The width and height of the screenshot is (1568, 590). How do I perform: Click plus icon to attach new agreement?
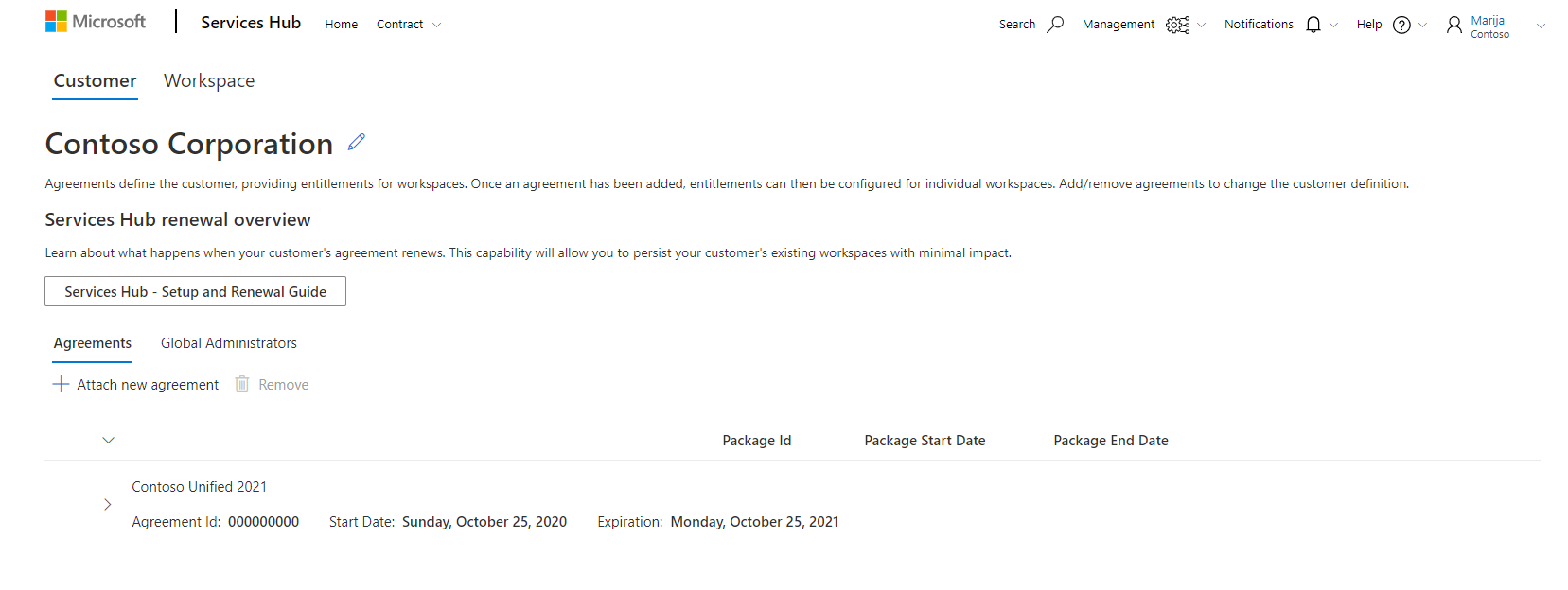click(x=61, y=384)
